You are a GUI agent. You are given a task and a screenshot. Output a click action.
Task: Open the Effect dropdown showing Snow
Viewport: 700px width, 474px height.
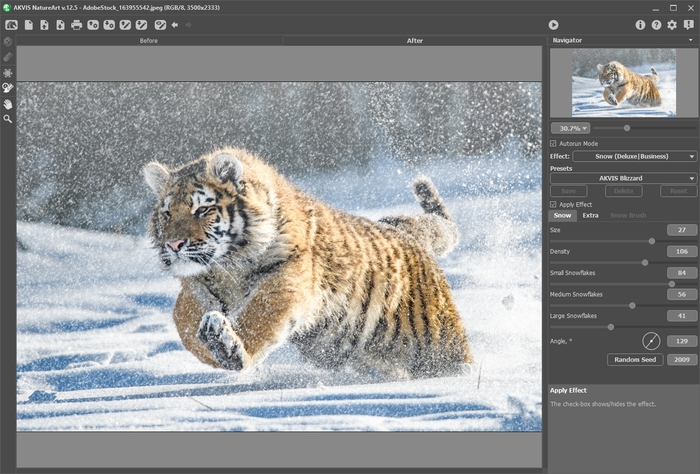click(635, 156)
